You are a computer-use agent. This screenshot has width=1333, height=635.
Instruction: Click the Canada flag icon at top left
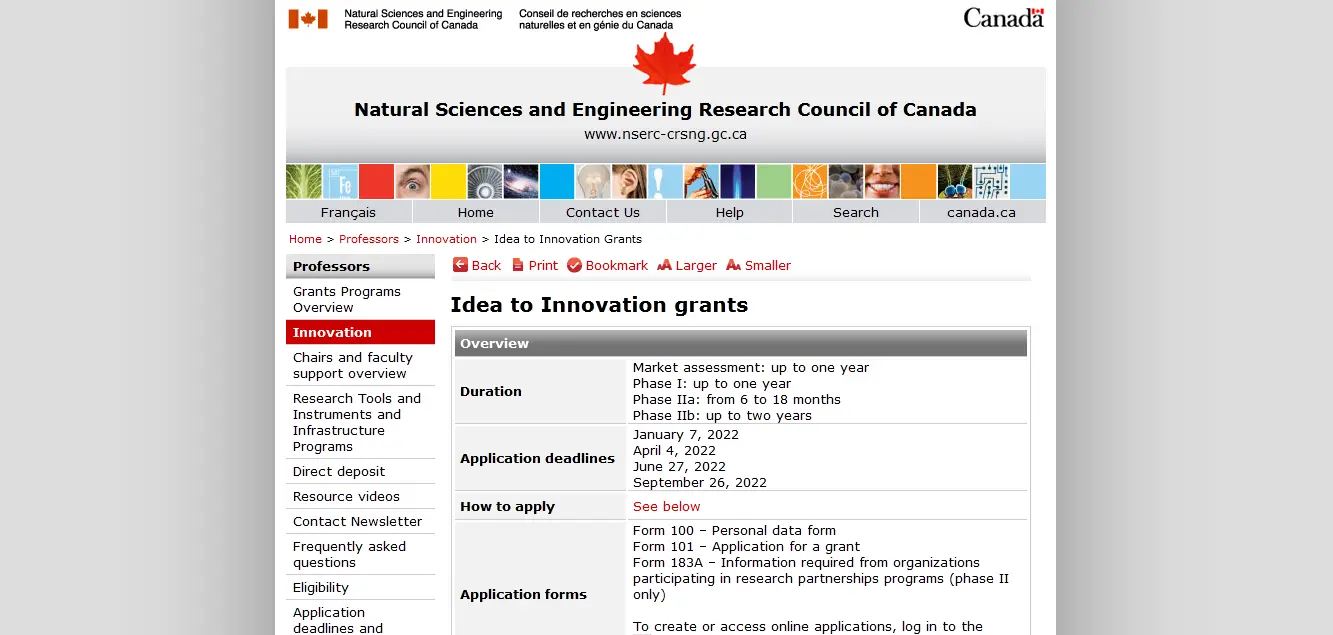[x=308, y=19]
